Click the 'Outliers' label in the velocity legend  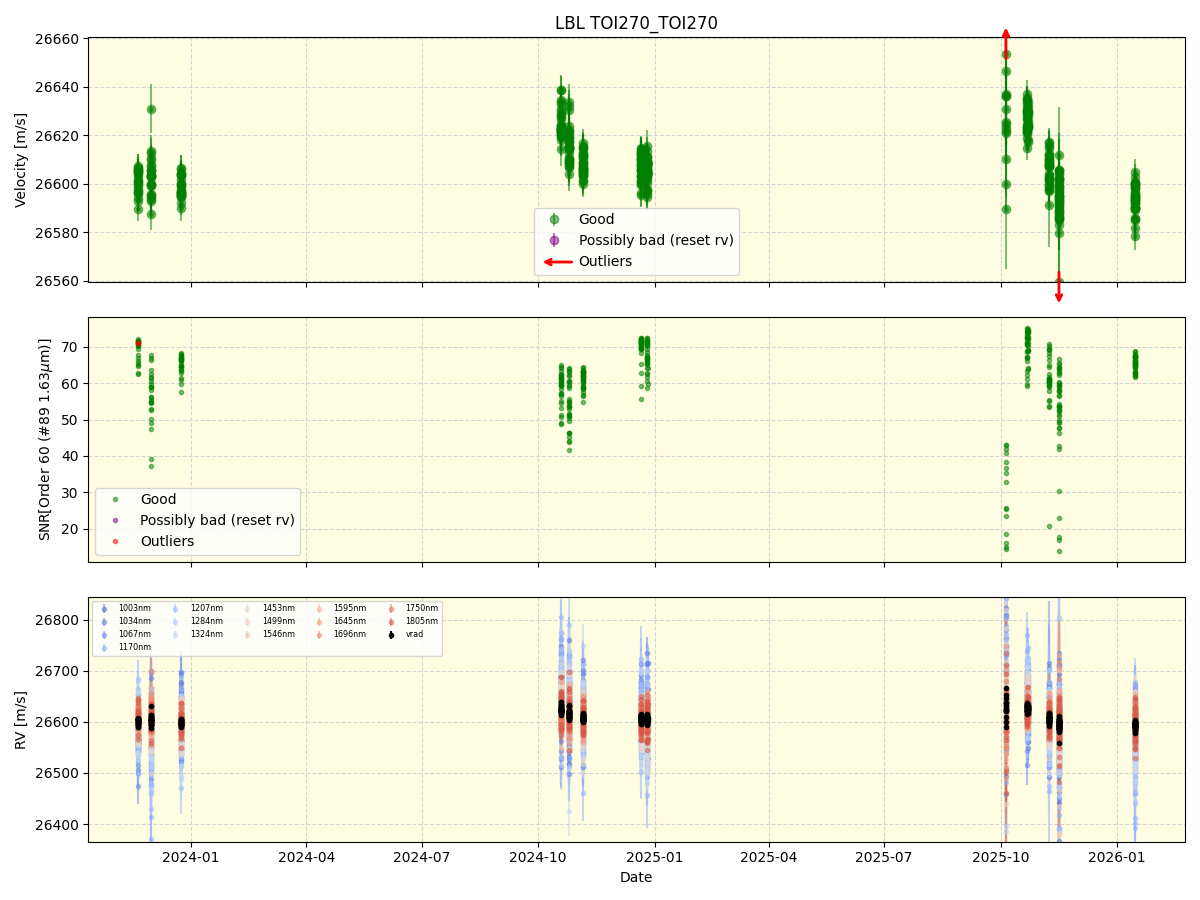tap(605, 262)
